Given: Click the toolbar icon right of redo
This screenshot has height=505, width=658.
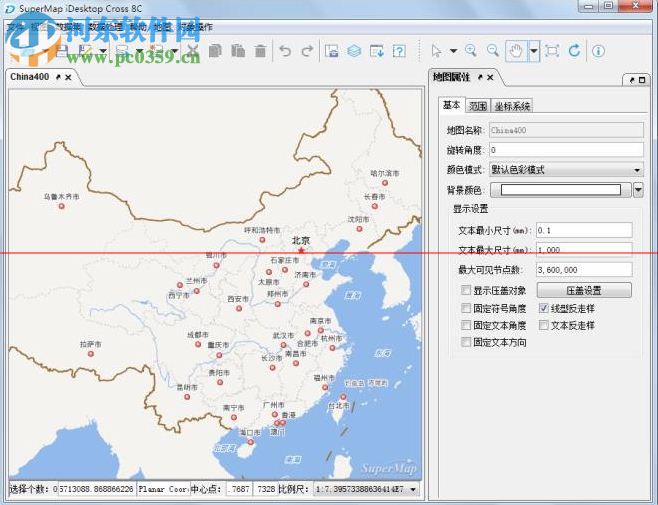Looking at the screenshot, I should pos(332,51).
